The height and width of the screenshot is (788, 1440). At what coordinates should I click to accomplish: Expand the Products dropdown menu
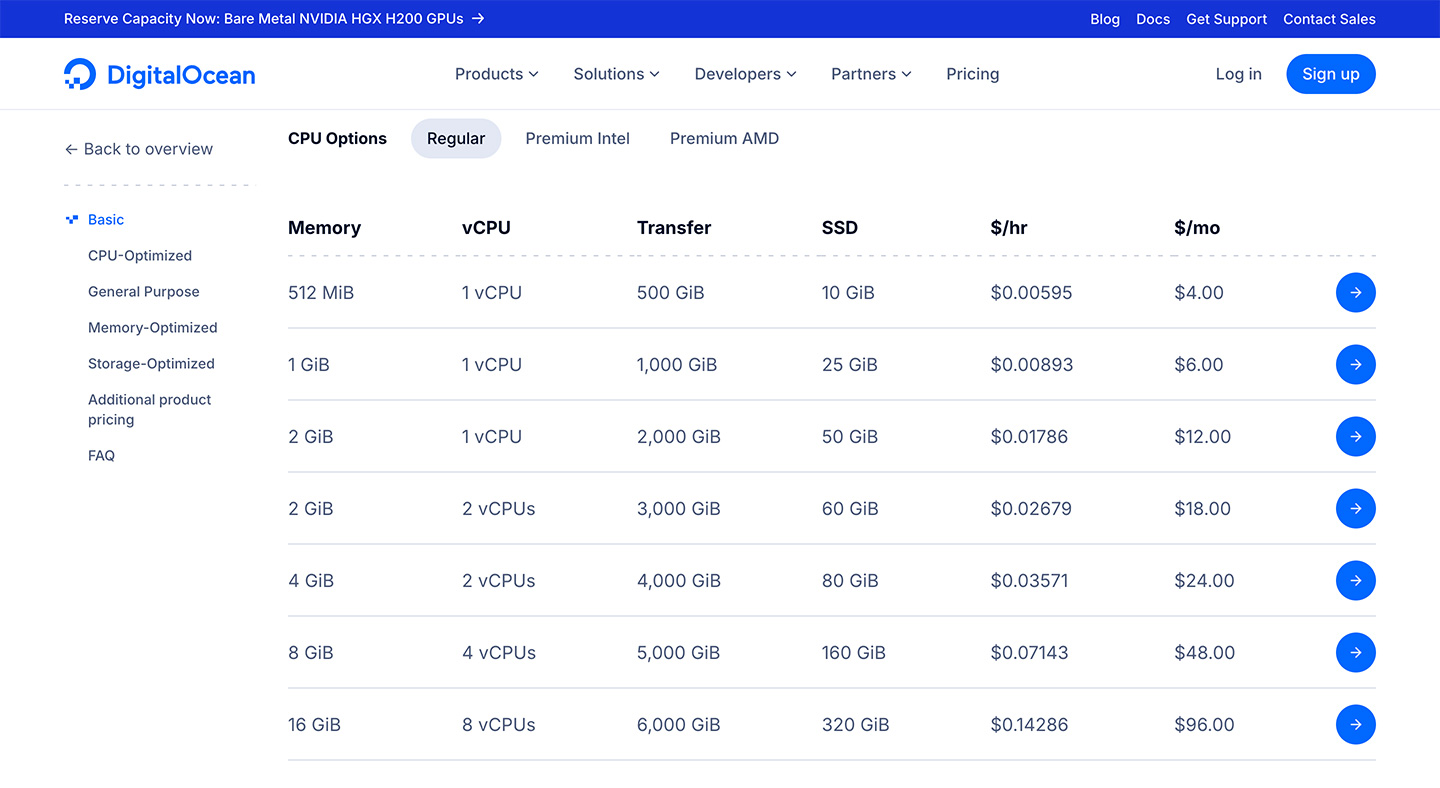tap(496, 74)
